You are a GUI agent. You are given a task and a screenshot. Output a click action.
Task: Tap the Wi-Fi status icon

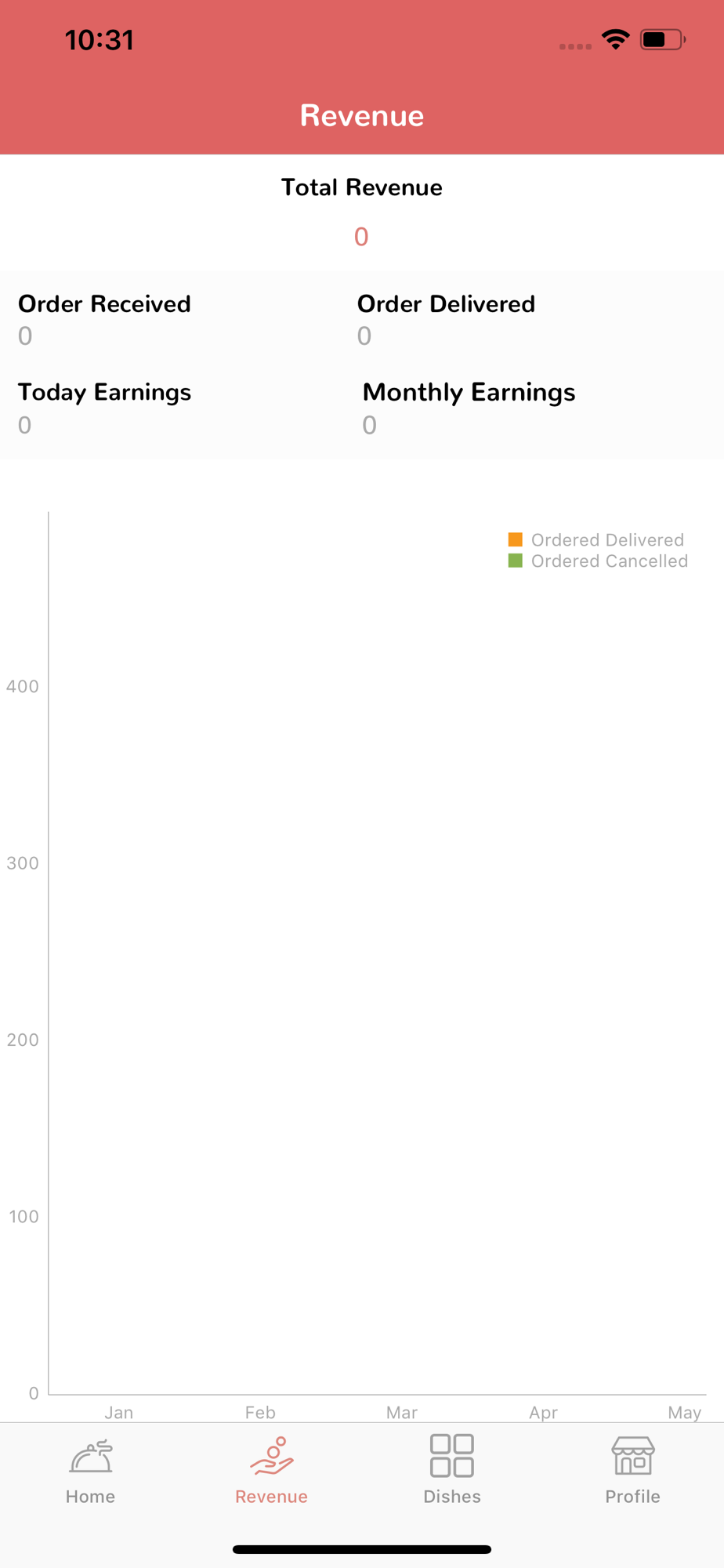tap(616, 39)
